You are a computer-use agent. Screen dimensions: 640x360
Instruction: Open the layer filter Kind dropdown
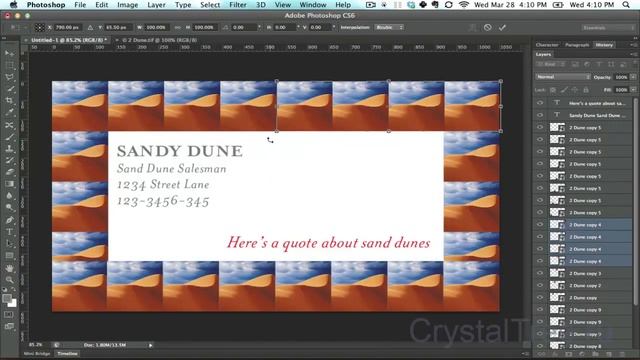pyautogui.click(x=551, y=64)
